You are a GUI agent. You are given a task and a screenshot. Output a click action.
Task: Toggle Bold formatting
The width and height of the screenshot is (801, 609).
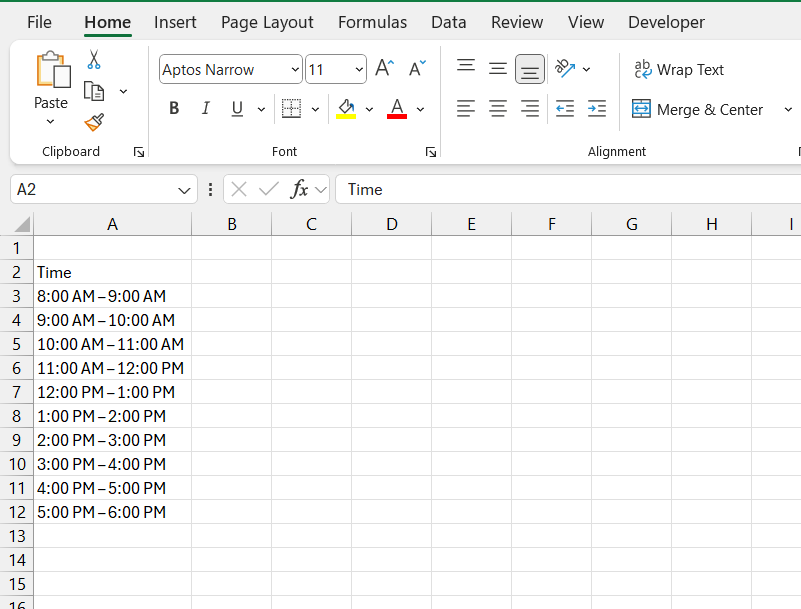coord(174,108)
